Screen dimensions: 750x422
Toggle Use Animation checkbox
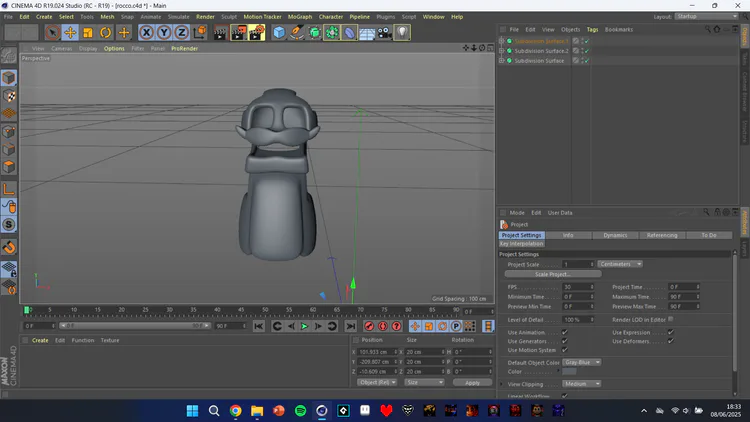click(x=565, y=332)
